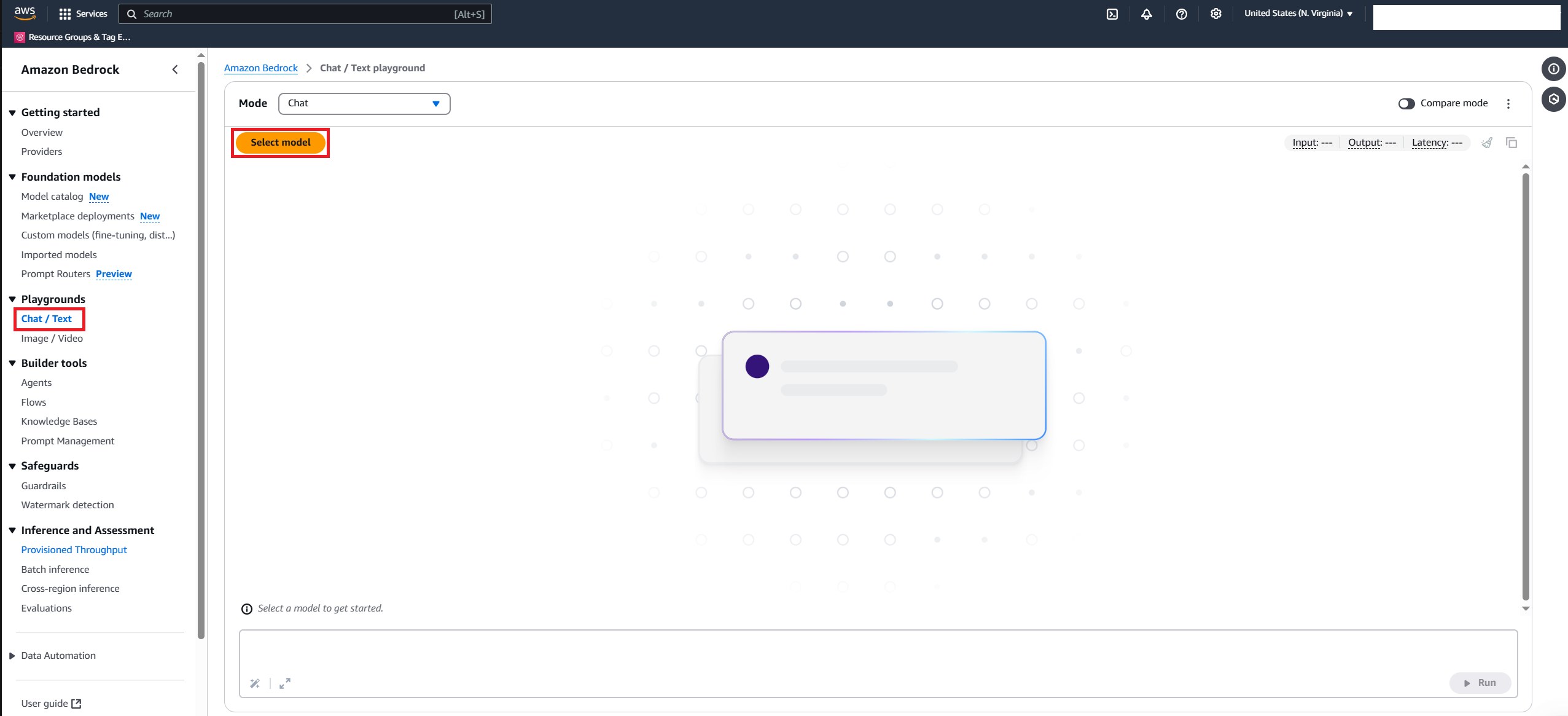Open the three-dot more options menu
Image resolution: width=1568 pixels, height=716 pixels.
coord(1508,103)
